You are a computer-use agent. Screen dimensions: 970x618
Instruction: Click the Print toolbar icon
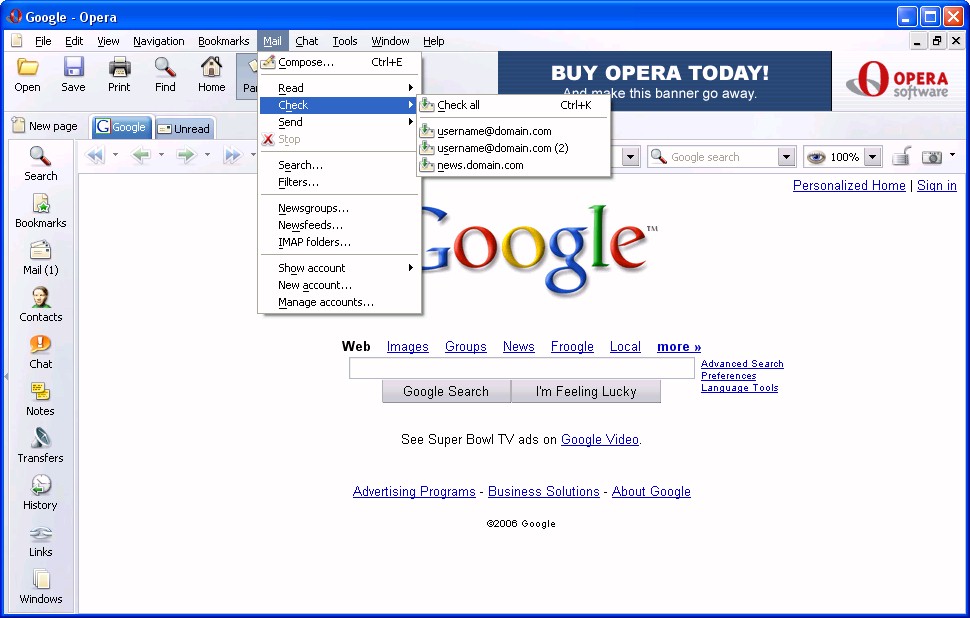tap(119, 67)
